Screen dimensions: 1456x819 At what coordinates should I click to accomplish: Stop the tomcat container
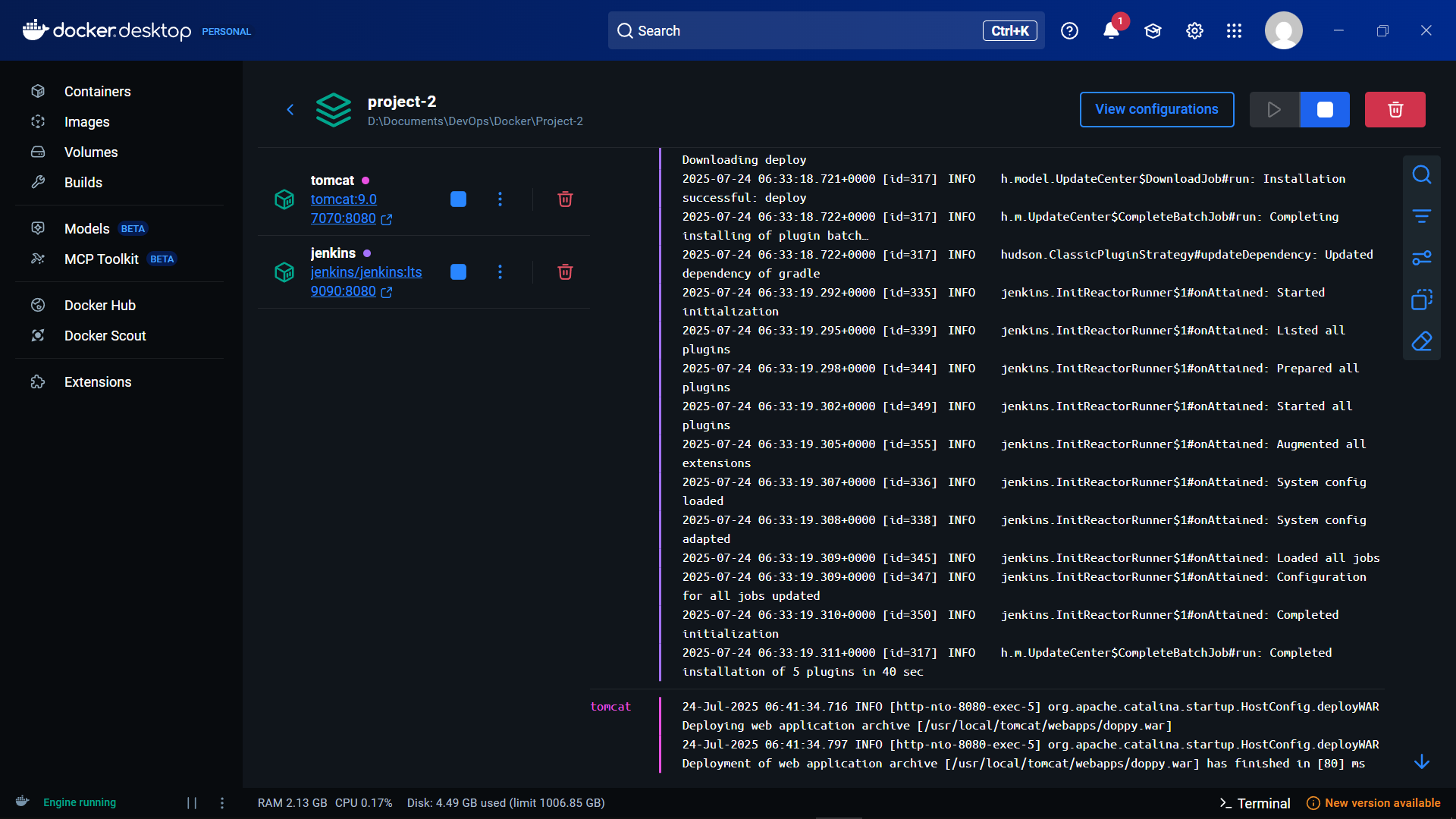(458, 199)
